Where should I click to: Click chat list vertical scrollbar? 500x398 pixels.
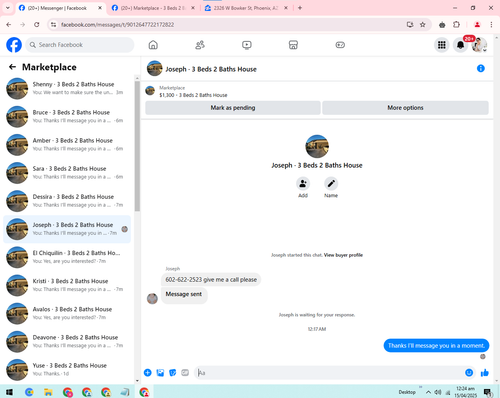pos(137,147)
